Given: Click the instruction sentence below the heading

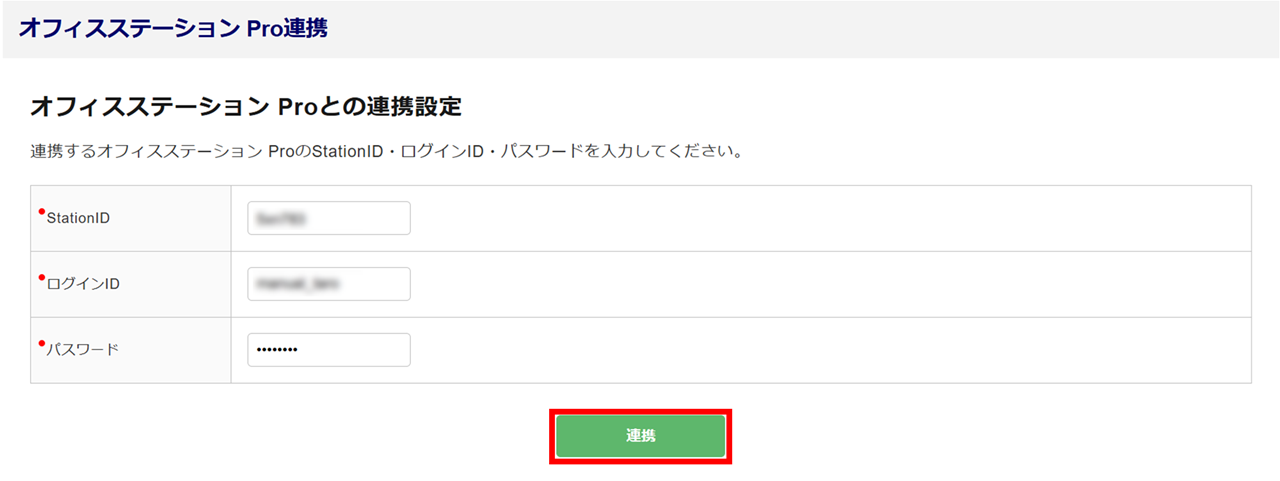Looking at the screenshot, I should point(385,154).
